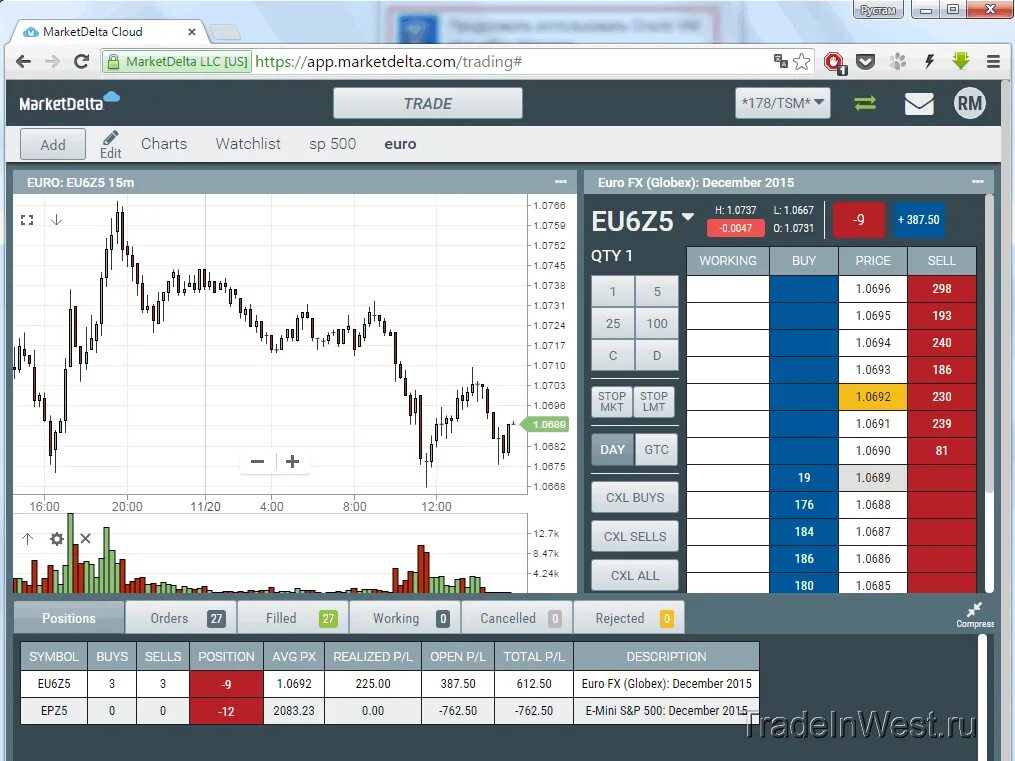Open the EURO chart panel options menu

click(x=561, y=182)
